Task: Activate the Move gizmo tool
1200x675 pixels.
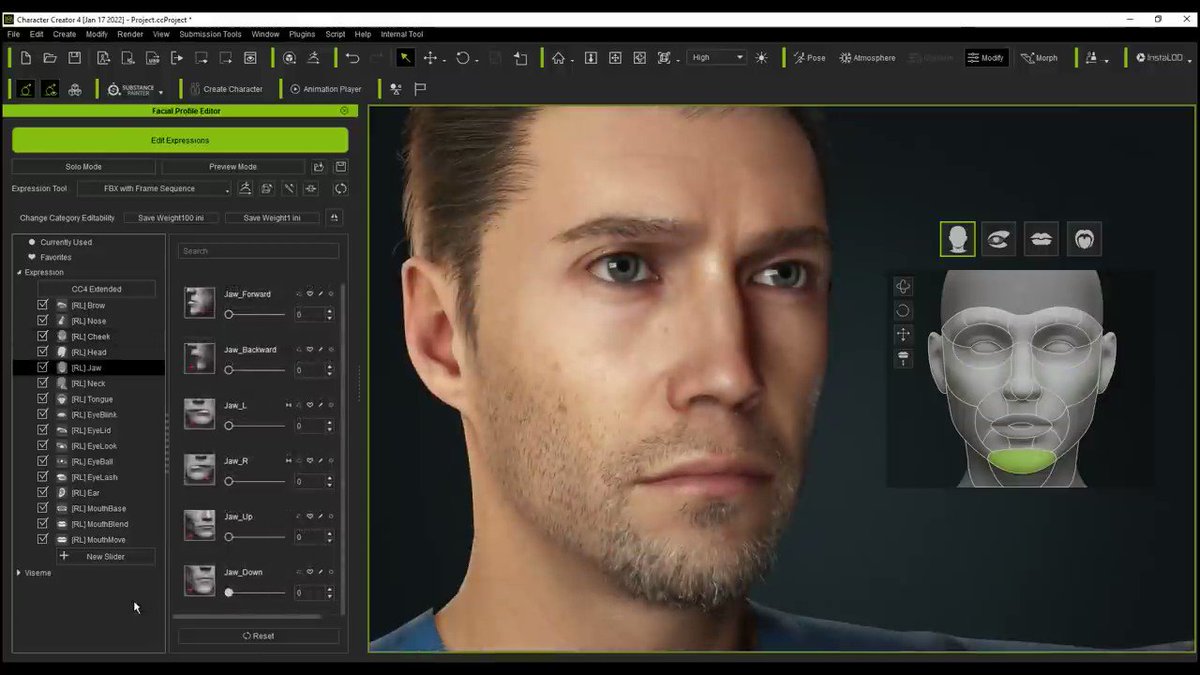Action: pyautogui.click(x=430, y=58)
